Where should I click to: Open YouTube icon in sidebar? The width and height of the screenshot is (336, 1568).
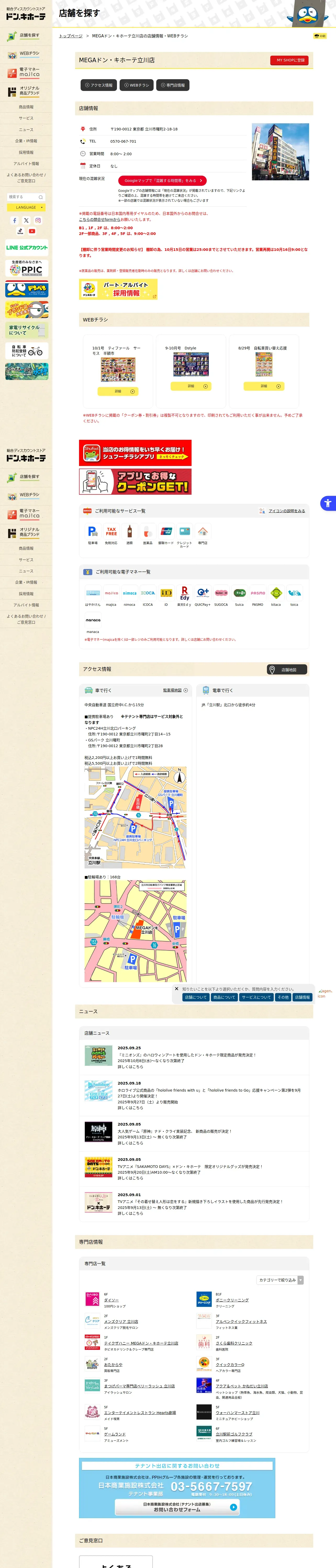pyautogui.click(x=32, y=231)
